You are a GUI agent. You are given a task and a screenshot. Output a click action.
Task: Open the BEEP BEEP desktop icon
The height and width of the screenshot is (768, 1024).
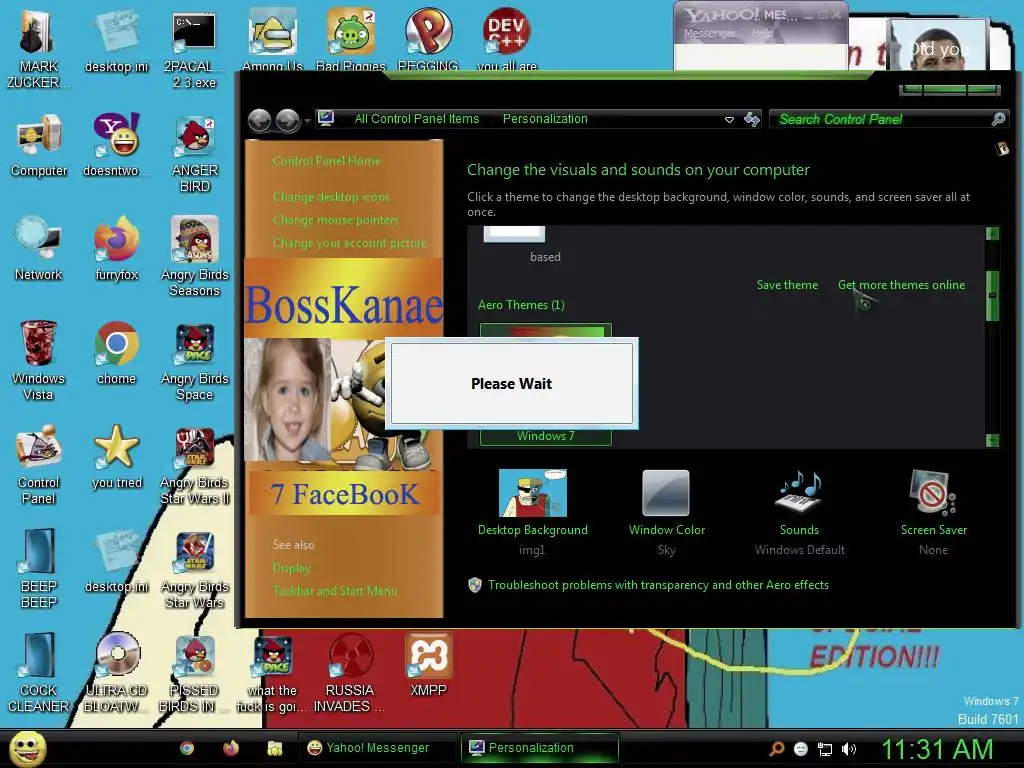[39, 569]
